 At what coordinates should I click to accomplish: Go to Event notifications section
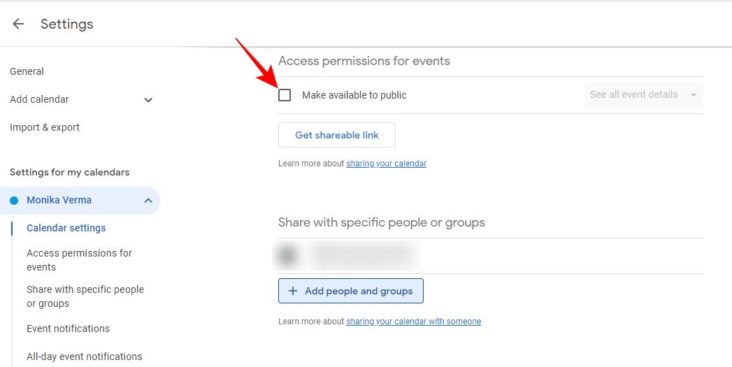68,328
